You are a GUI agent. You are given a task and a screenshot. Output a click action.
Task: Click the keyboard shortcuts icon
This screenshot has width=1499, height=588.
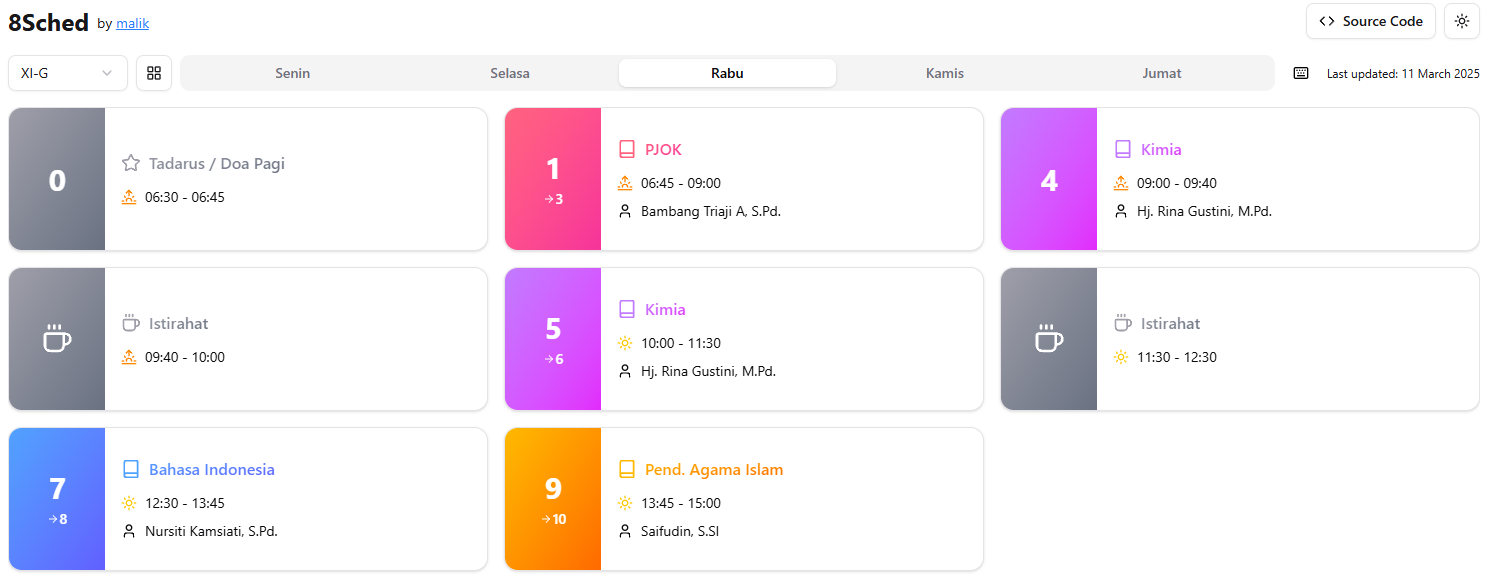click(x=1300, y=72)
